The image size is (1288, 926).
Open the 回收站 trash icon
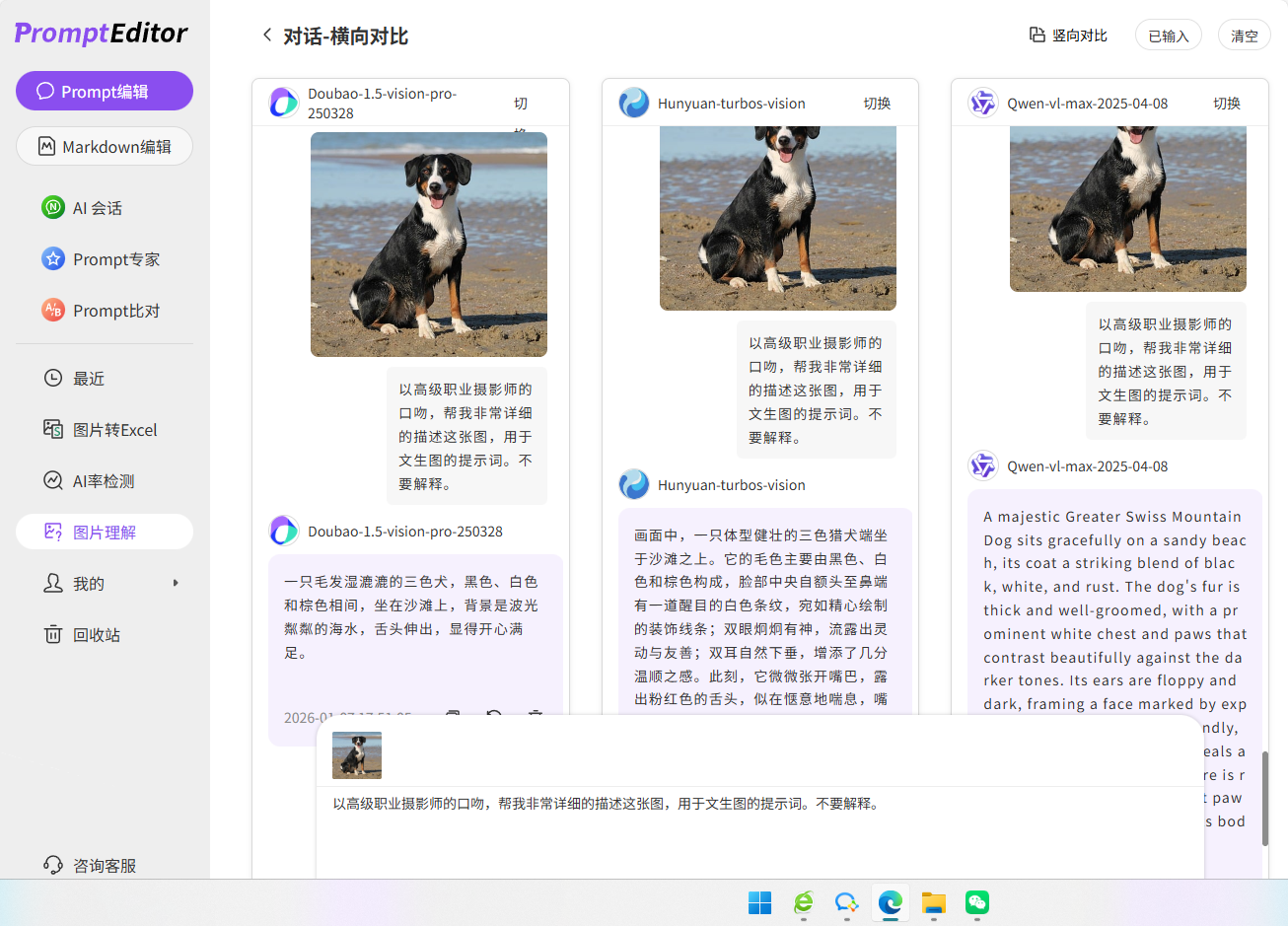(x=52, y=634)
